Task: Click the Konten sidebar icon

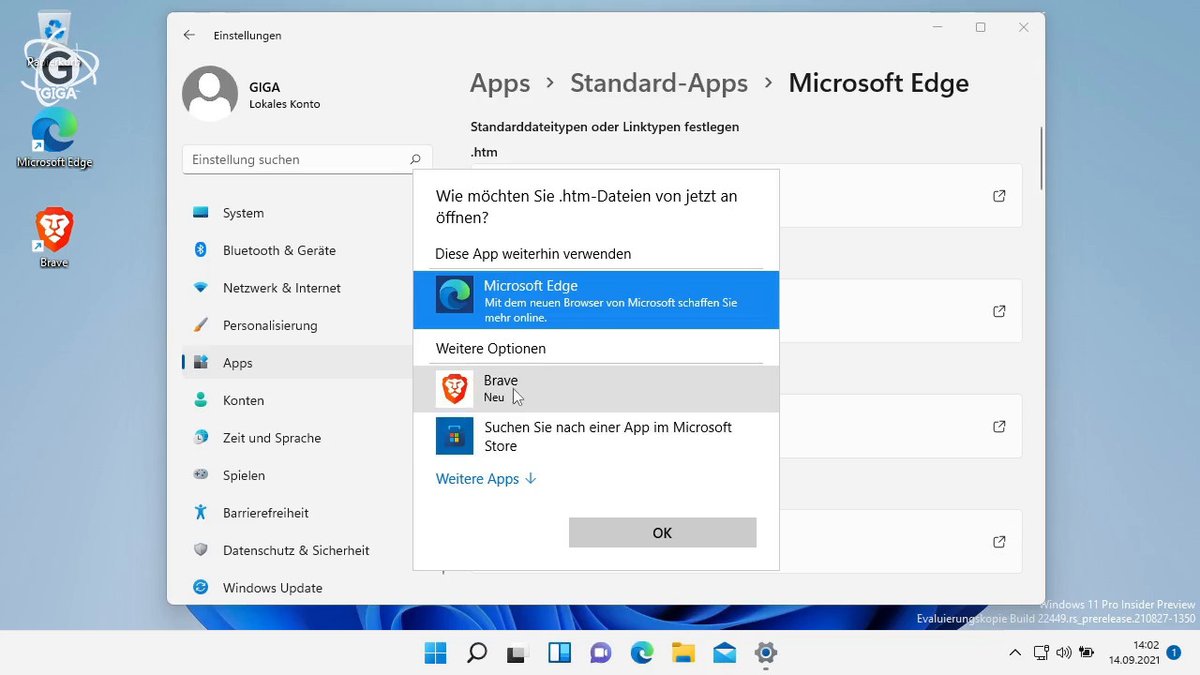Action: point(201,400)
